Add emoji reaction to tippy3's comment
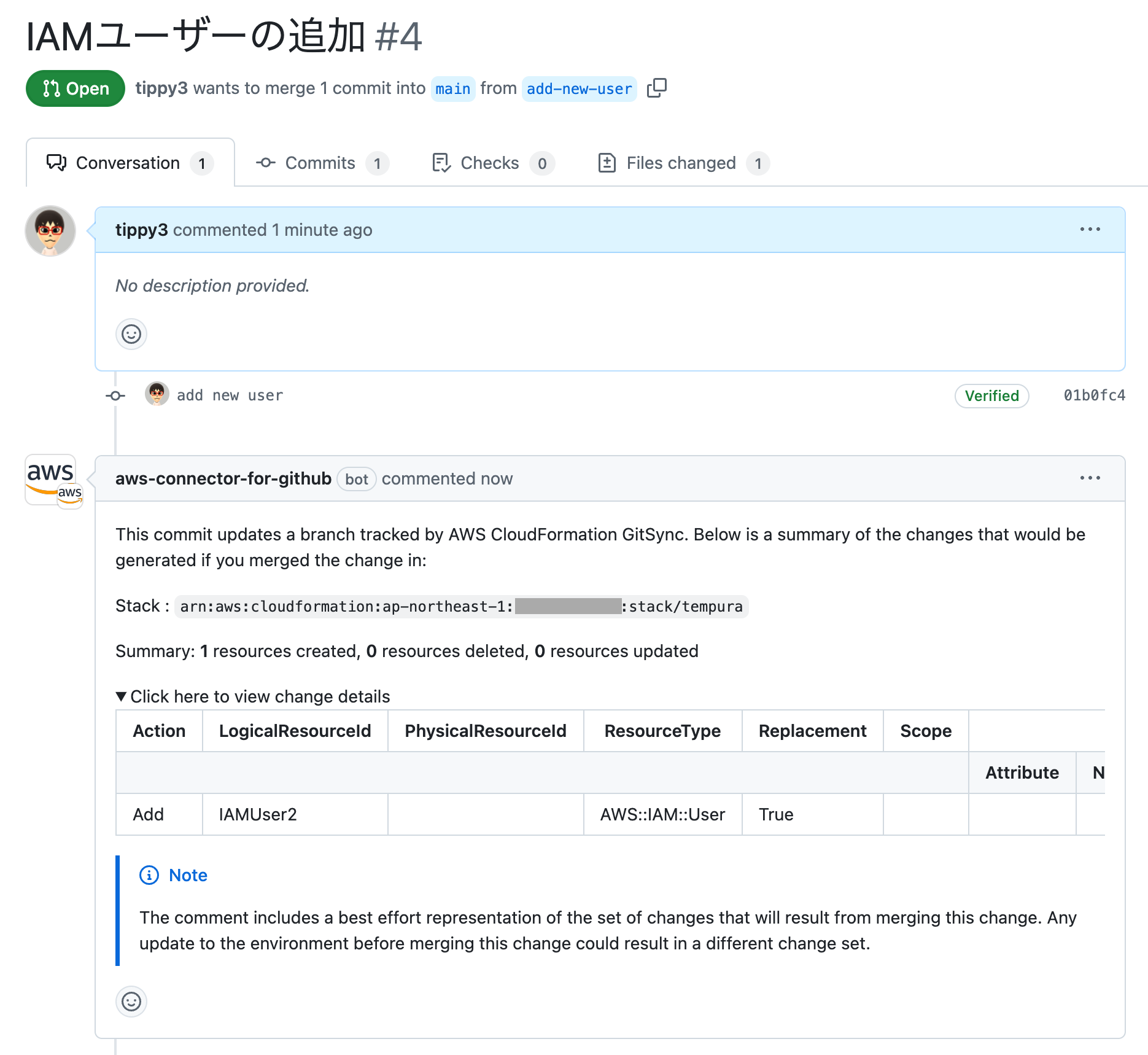Screen dimensions: 1148x1055 click(131, 334)
